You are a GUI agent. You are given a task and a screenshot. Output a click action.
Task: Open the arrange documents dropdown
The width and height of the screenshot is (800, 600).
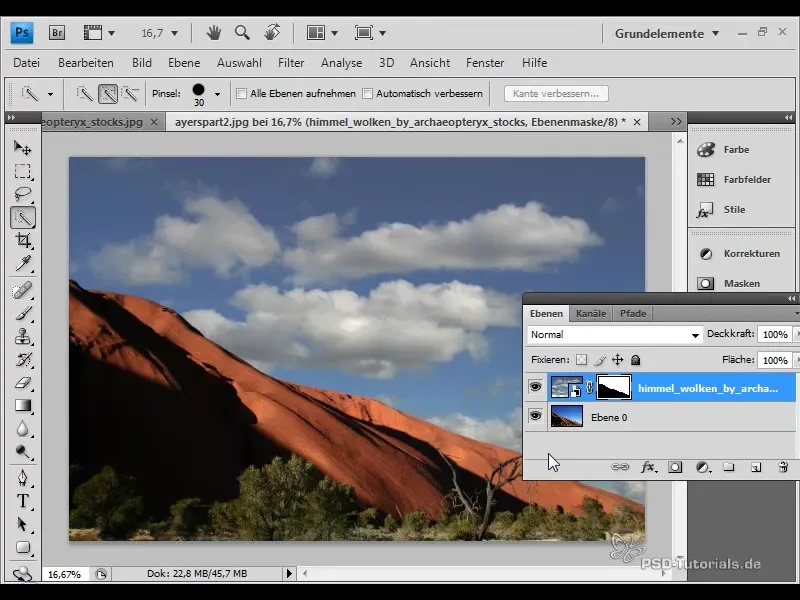coord(334,33)
